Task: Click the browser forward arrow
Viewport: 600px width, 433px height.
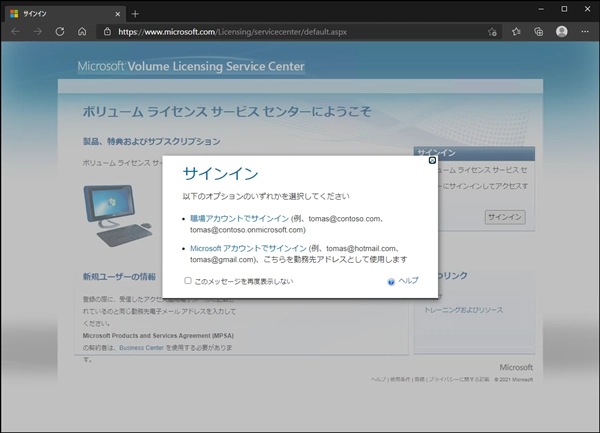Action: pos(38,32)
